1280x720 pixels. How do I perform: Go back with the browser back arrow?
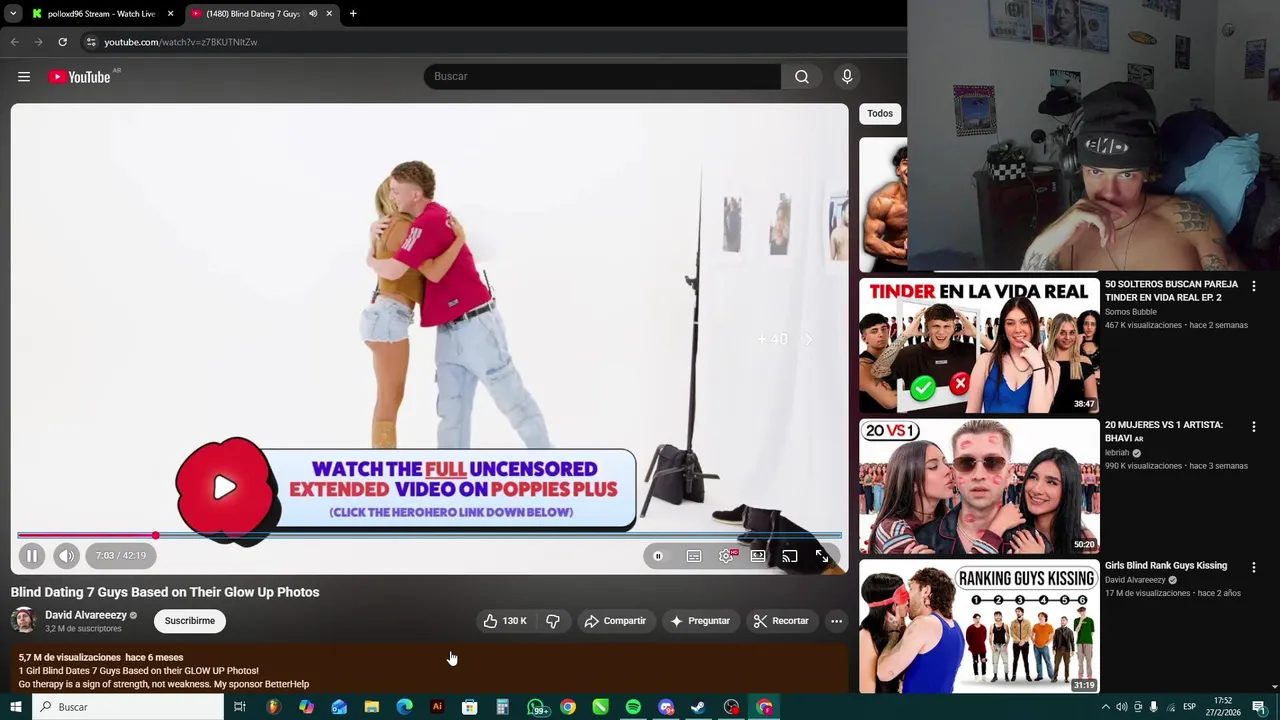(14, 42)
